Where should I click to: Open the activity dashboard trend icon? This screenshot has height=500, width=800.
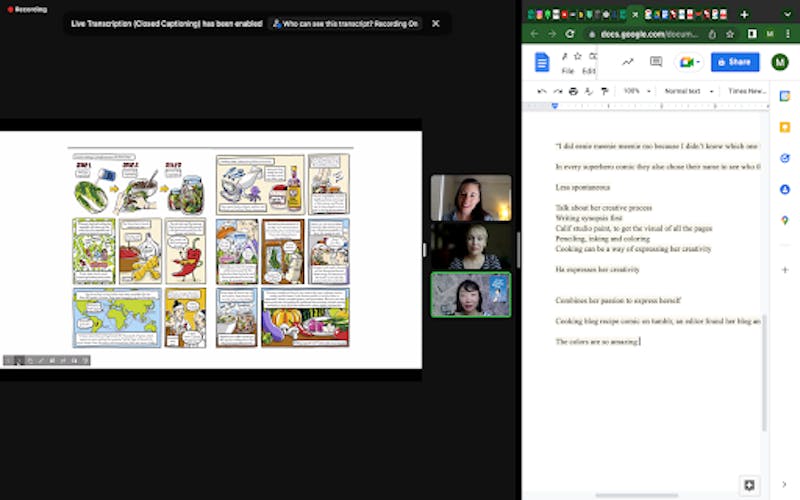coord(628,62)
